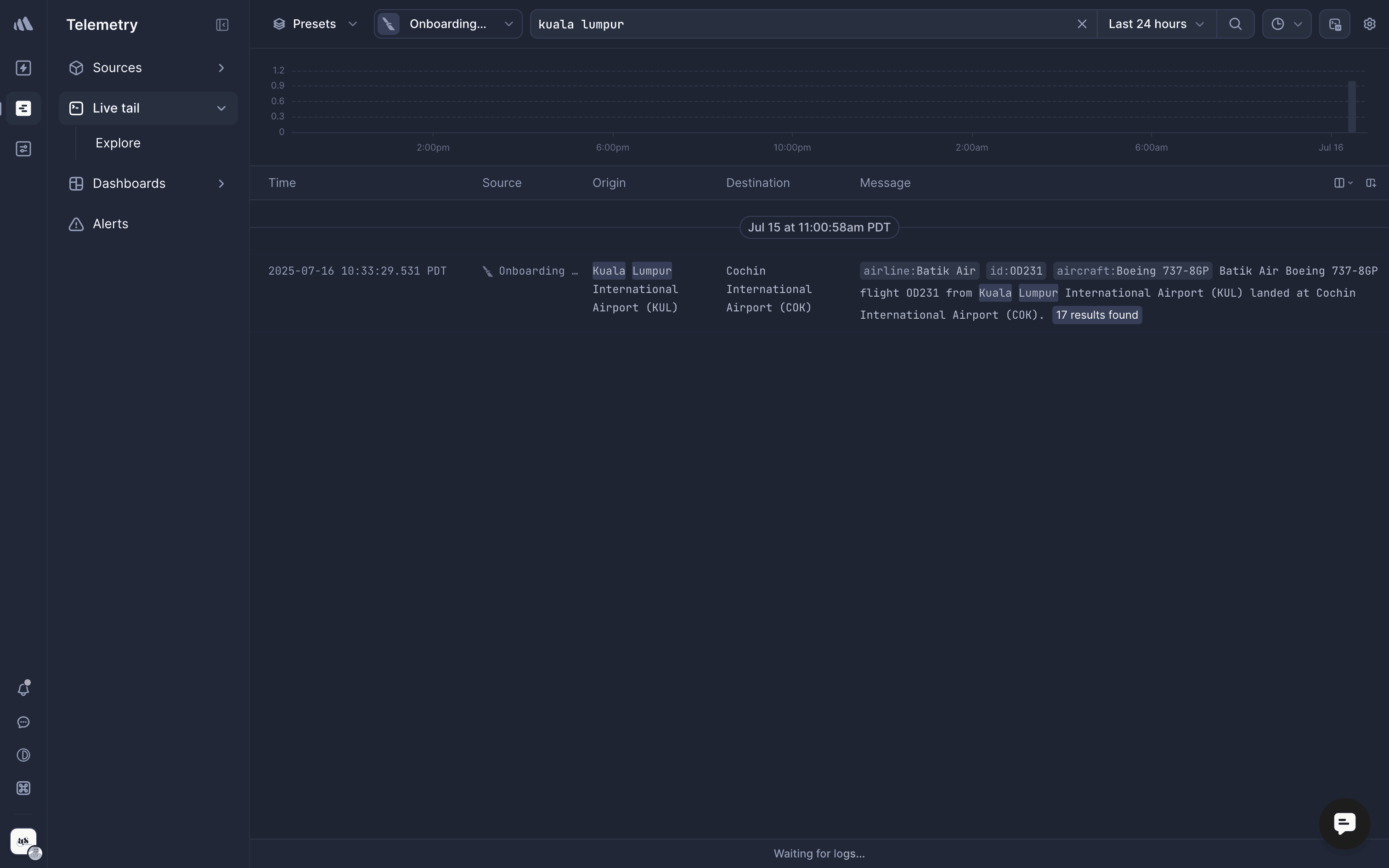Open the support chat bubble widget

pos(1344,823)
